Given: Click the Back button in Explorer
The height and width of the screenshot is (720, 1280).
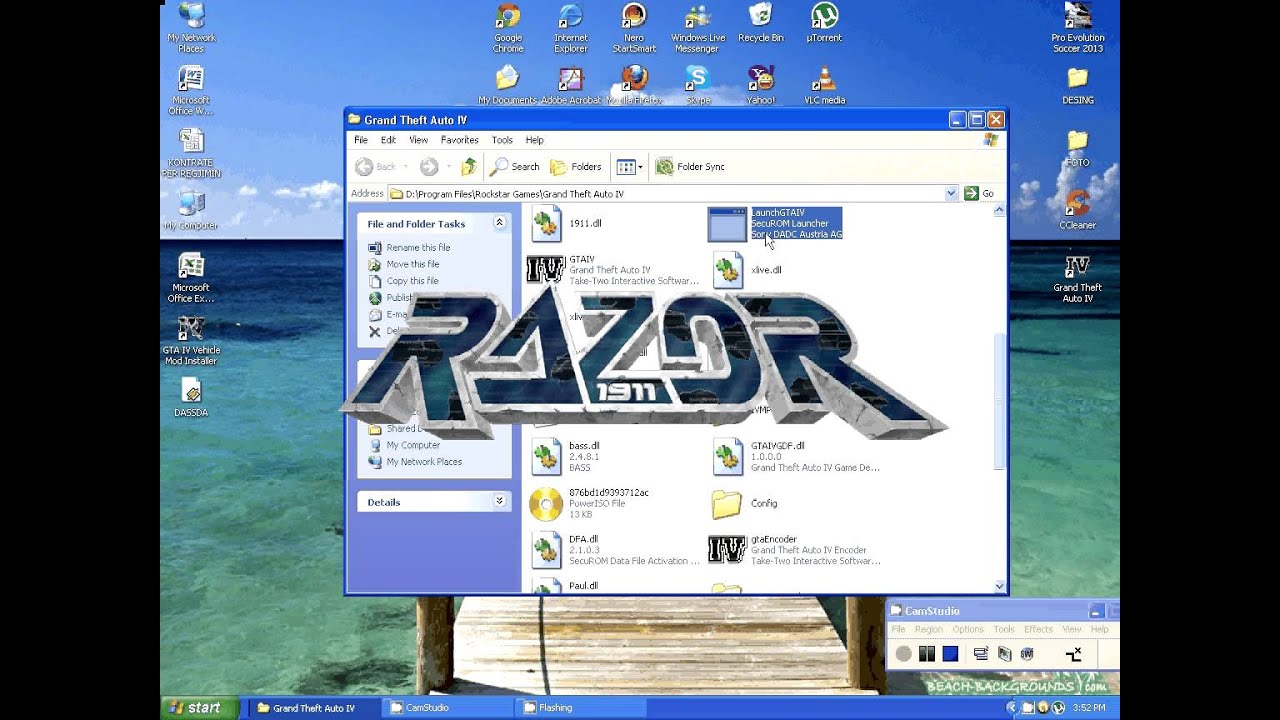Looking at the screenshot, I should click(377, 167).
